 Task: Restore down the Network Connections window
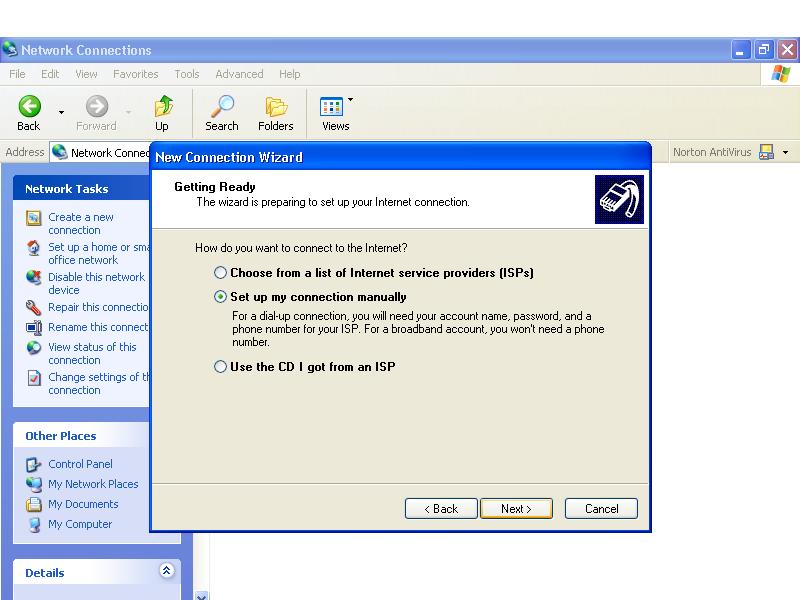(x=764, y=50)
